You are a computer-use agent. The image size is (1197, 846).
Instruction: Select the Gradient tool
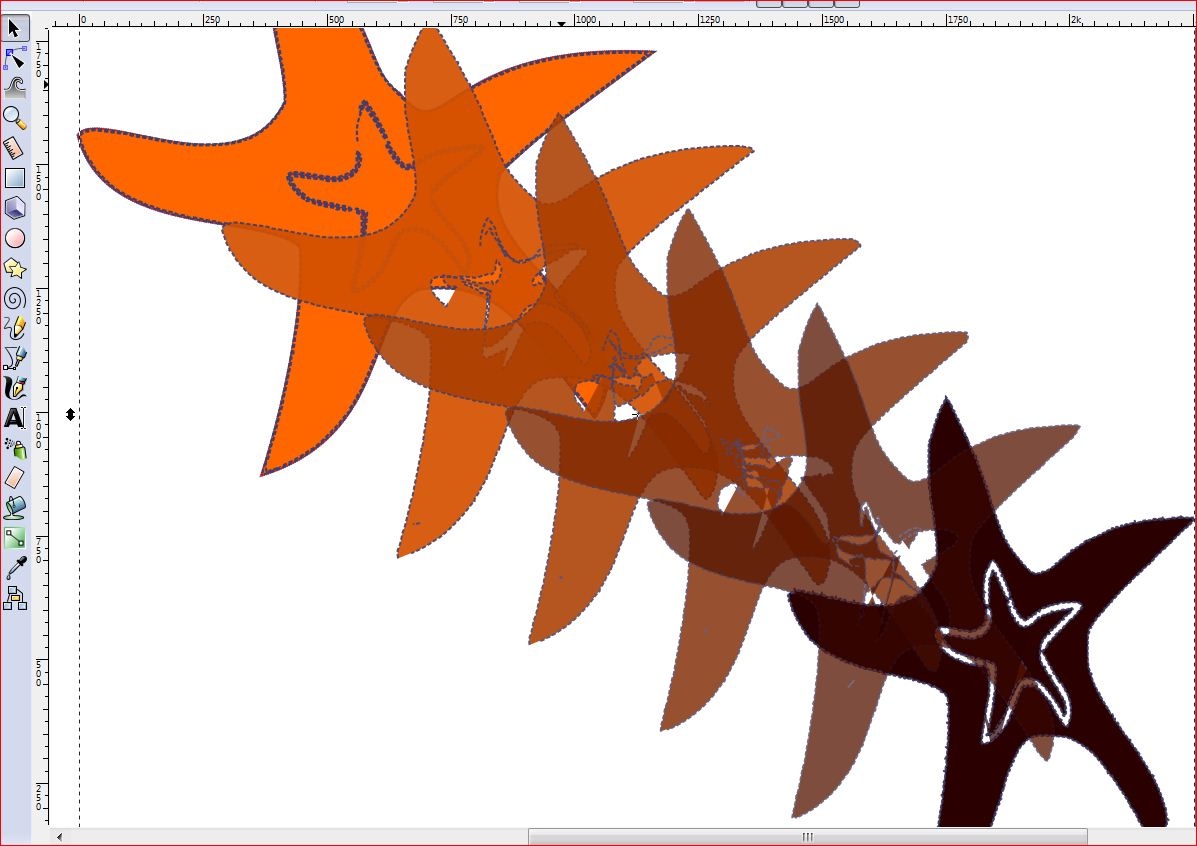15,538
